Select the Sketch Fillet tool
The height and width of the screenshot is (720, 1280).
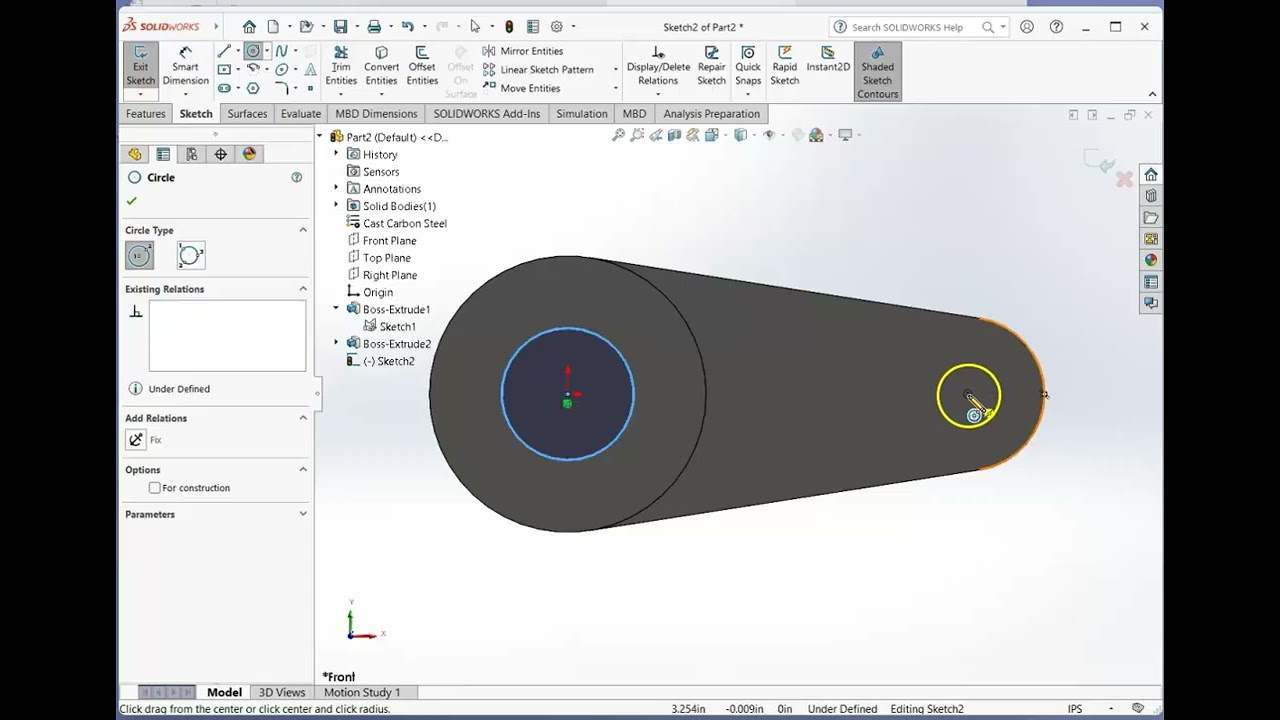282,88
